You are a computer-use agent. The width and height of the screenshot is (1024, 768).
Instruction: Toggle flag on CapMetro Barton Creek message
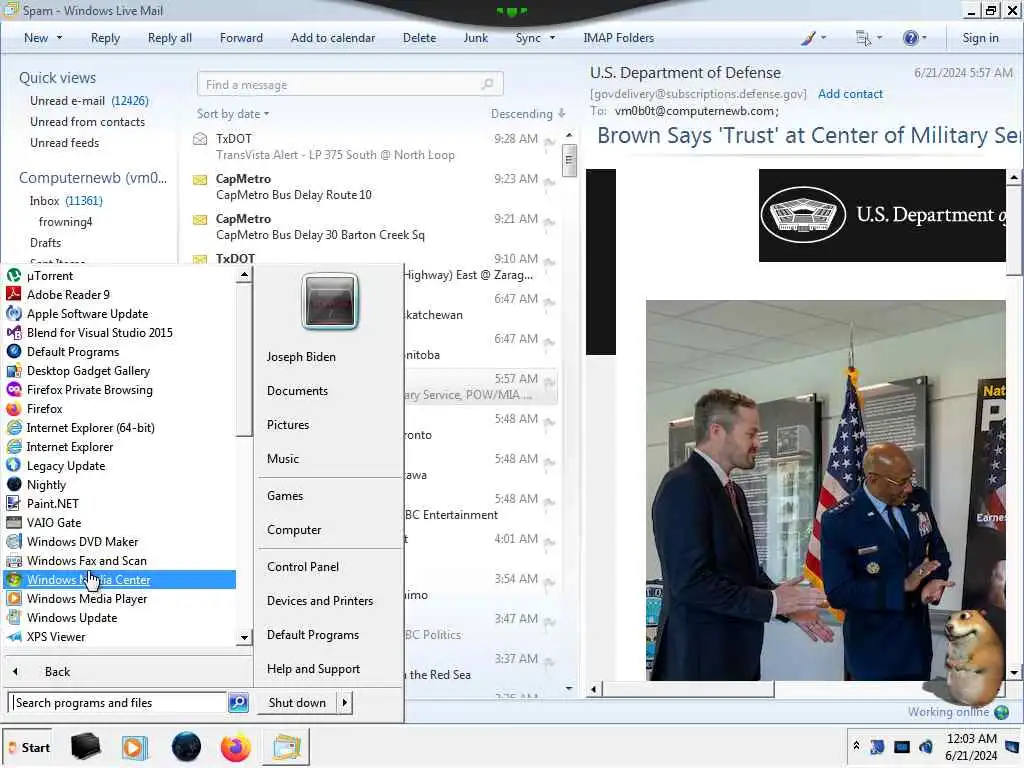(x=549, y=222)
